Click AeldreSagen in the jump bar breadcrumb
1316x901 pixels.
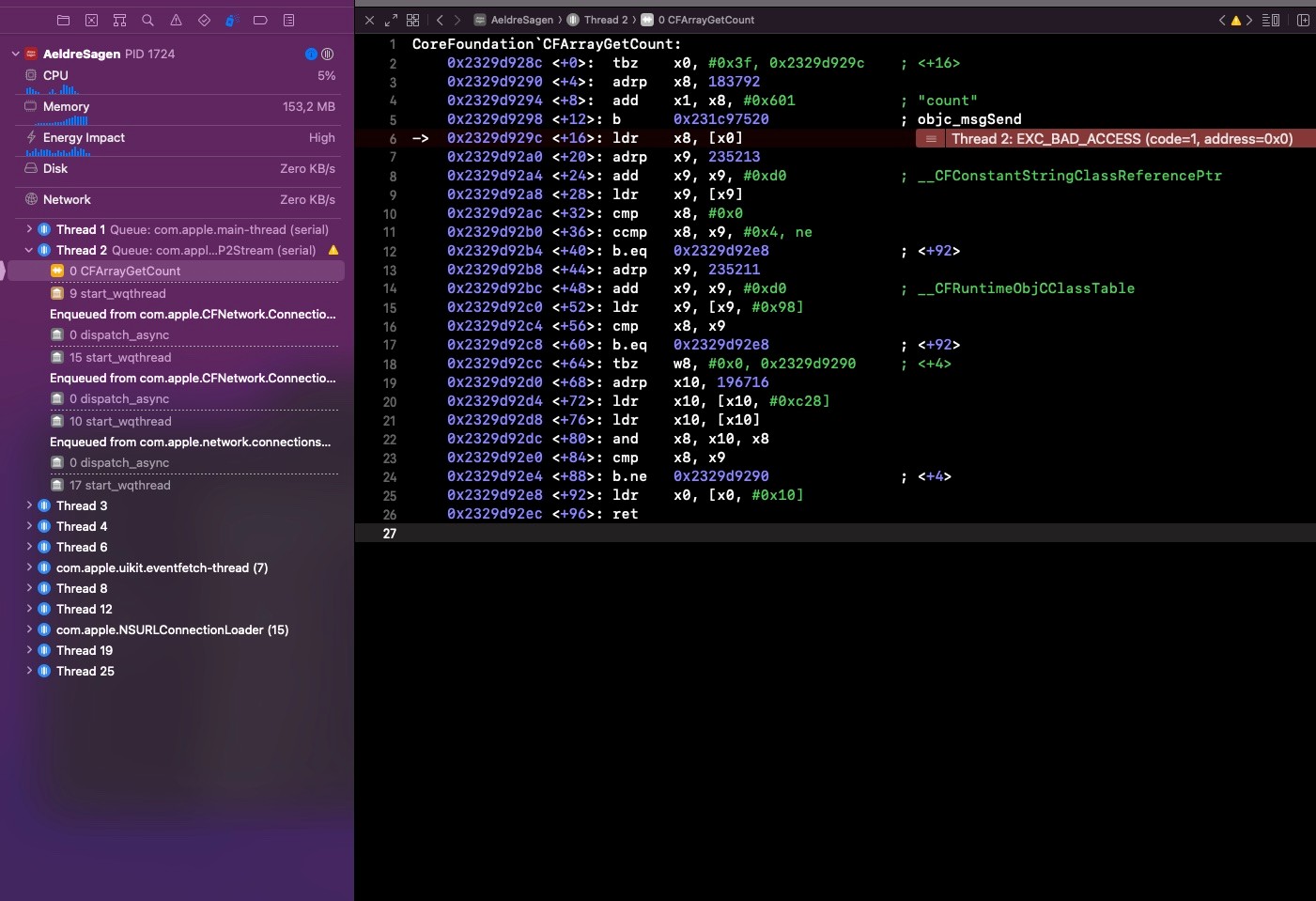click(x=521, y=20)
